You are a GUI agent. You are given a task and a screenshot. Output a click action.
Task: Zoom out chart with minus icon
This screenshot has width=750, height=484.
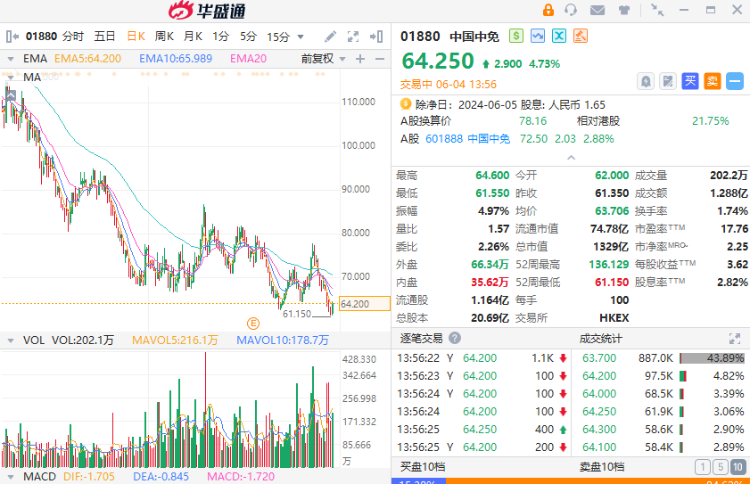380,59
